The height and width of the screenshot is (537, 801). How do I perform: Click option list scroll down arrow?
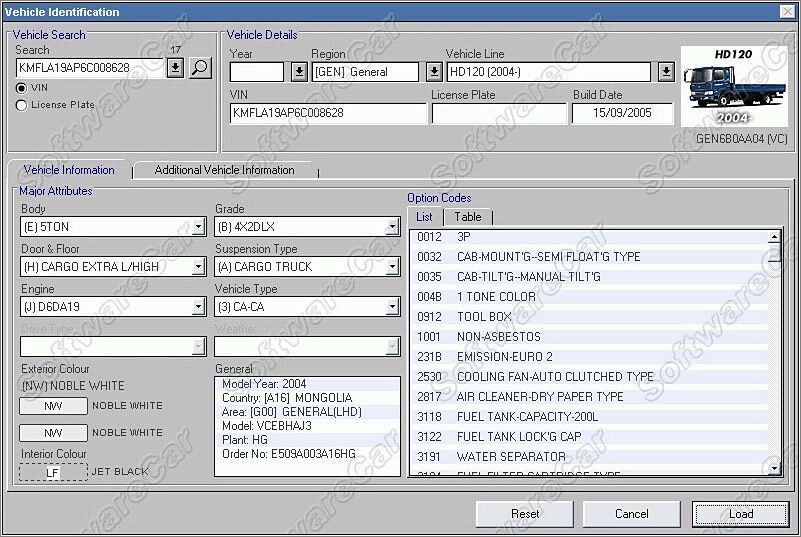point(774,468)
